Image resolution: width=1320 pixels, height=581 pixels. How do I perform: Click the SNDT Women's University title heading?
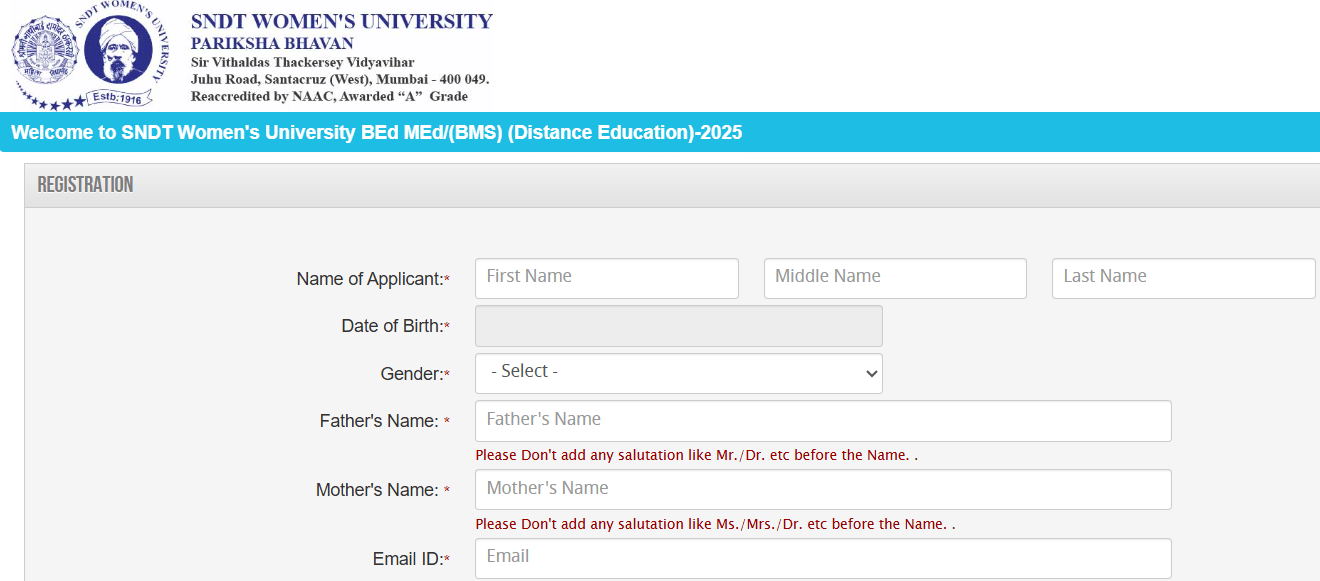coord(341,21)
